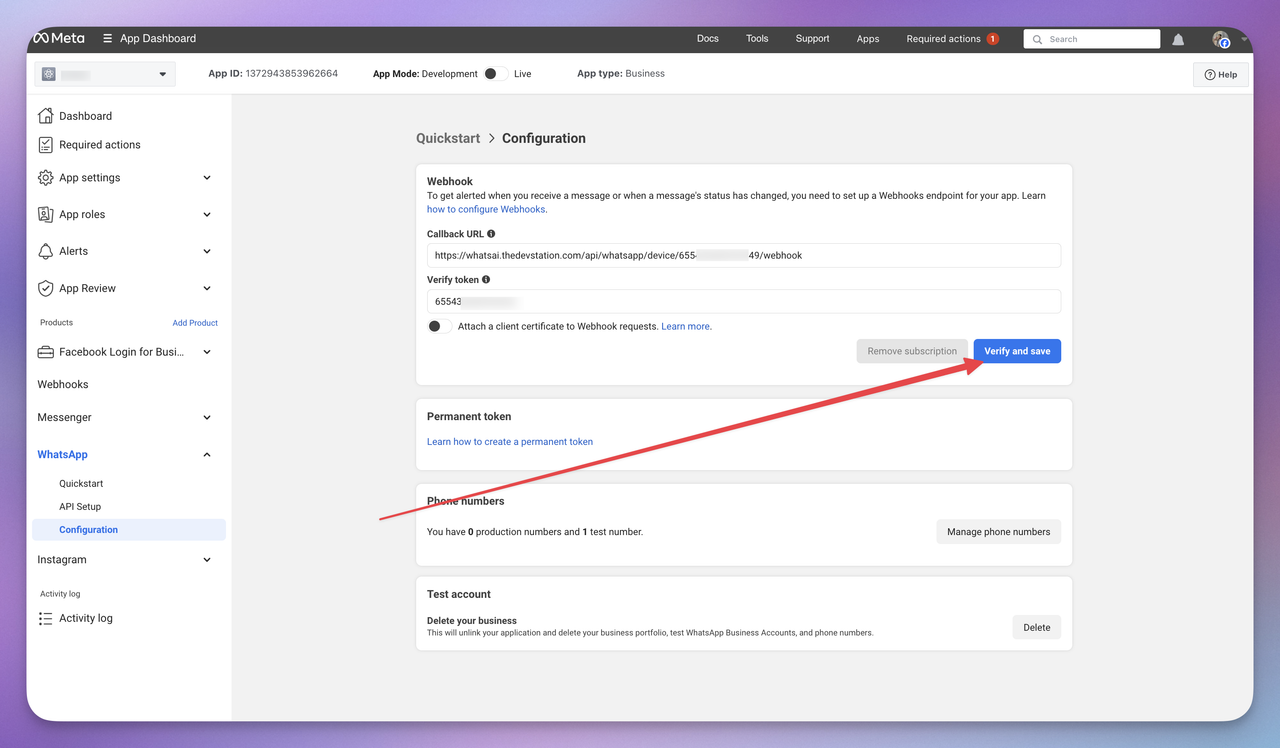Expand App settings section
This screenshot has height=748, width=1280.
point(207,178)
